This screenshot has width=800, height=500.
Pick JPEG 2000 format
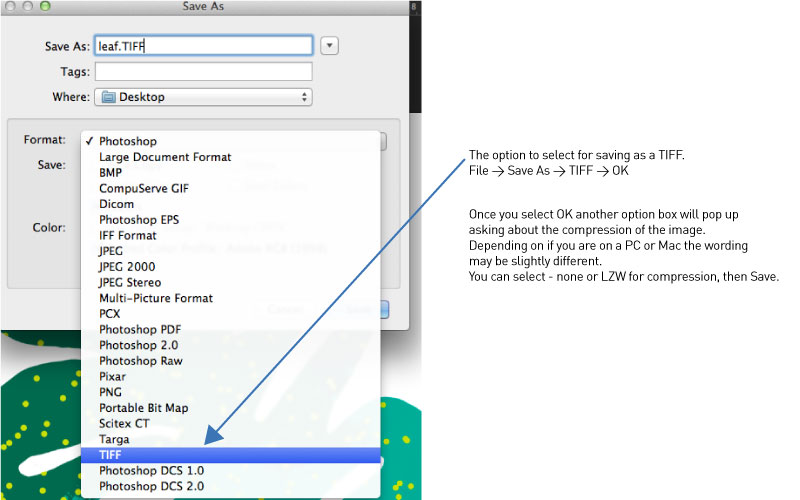click(x=231, y=267)
